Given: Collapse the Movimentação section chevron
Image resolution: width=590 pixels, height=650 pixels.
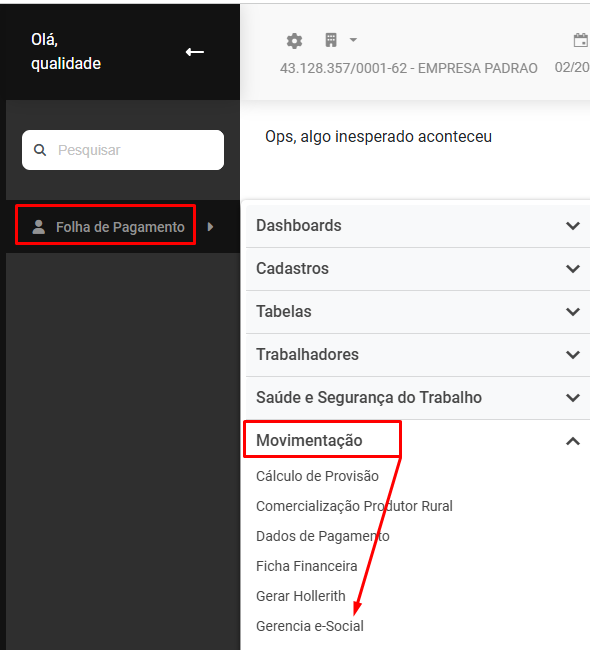Looking at the screenshot, I should tap(573, 441).
